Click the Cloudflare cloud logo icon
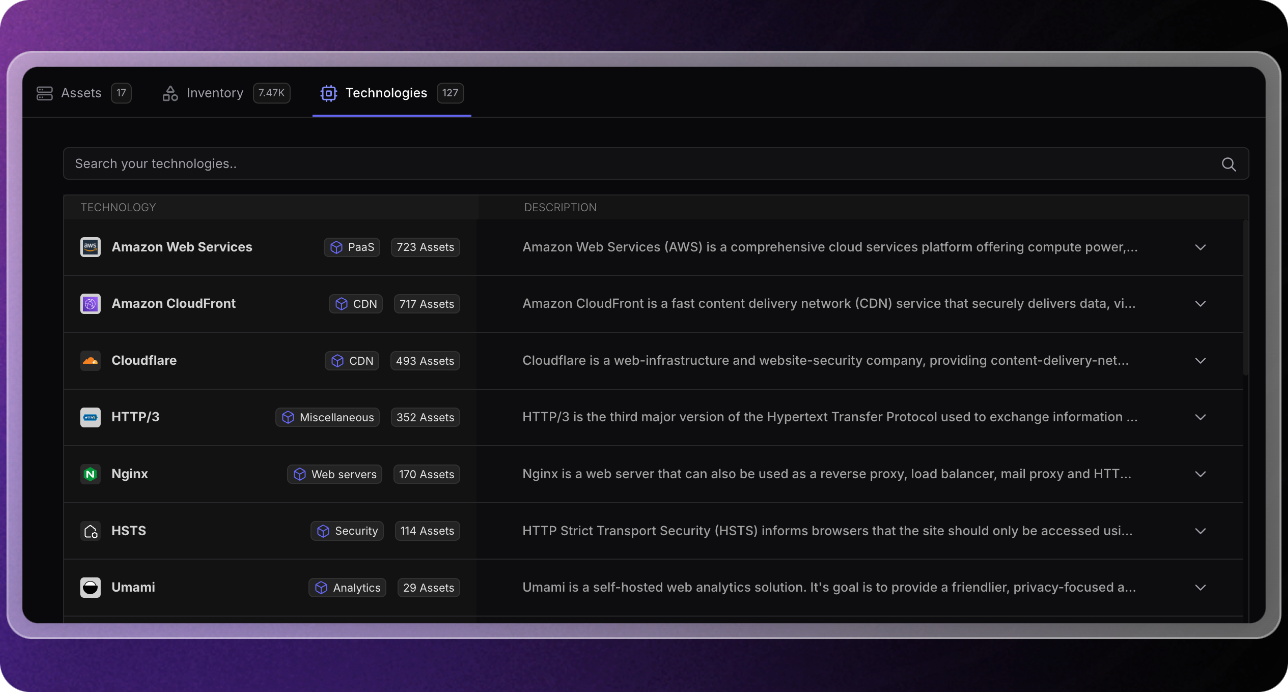 pyautogui.click(x=91, y=361)
